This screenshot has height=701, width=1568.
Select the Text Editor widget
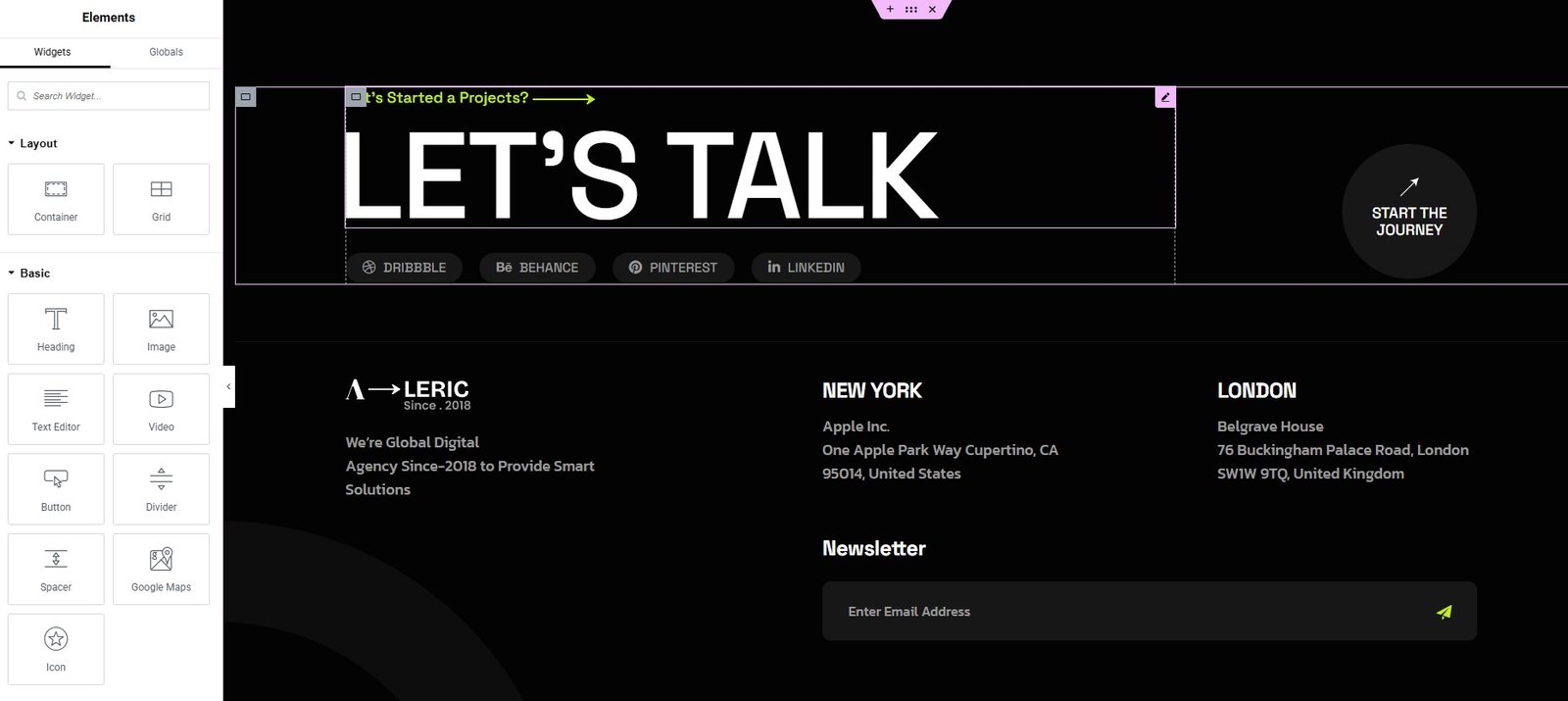click(x=56, y=409)
